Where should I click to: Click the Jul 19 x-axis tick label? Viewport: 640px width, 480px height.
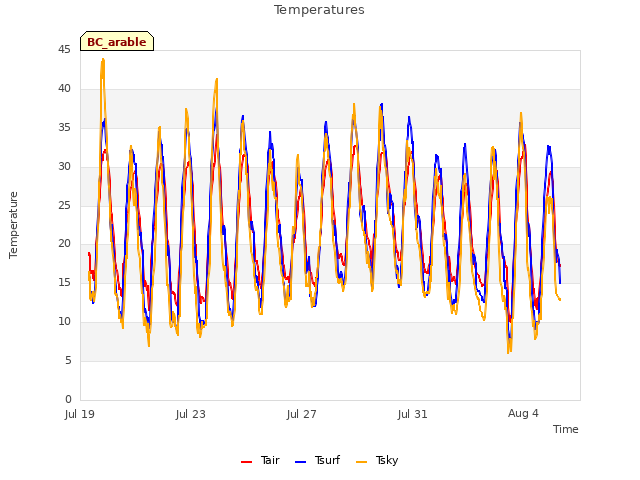click(80, 414)
